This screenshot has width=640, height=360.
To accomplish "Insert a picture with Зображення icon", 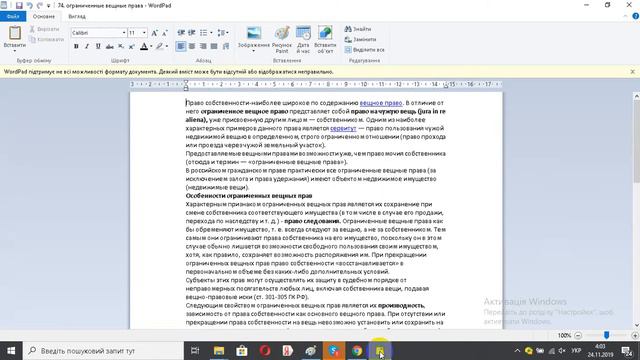I will click(x=254, y=33).
